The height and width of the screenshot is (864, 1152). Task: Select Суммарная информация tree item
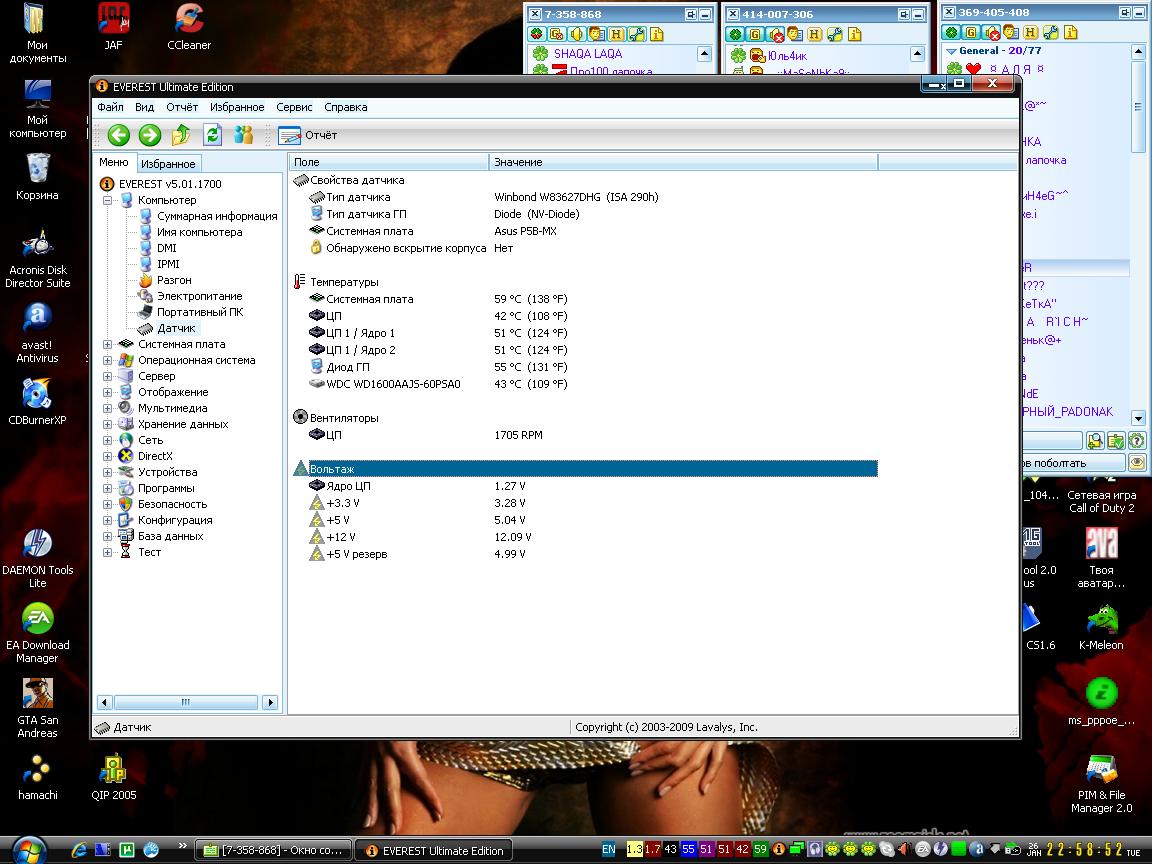(x=217, y=216)
